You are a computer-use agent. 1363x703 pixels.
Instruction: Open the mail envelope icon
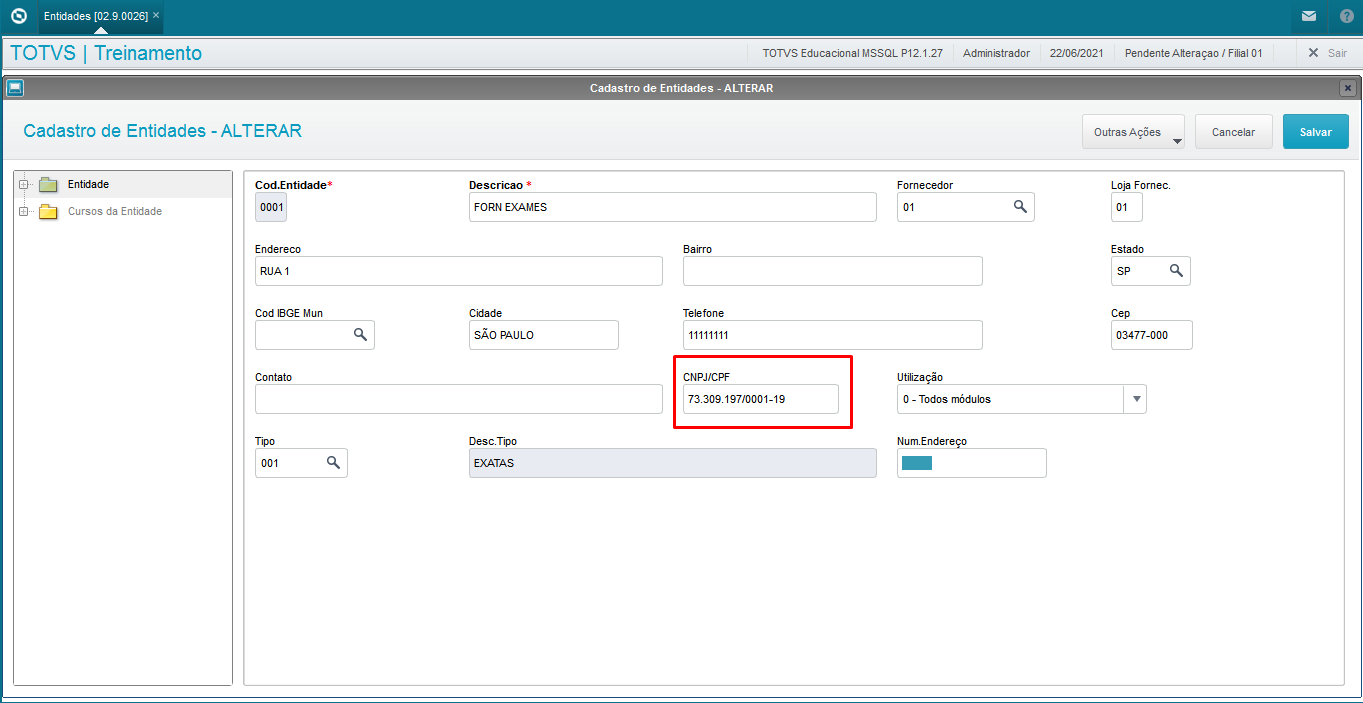(1308, 16)
